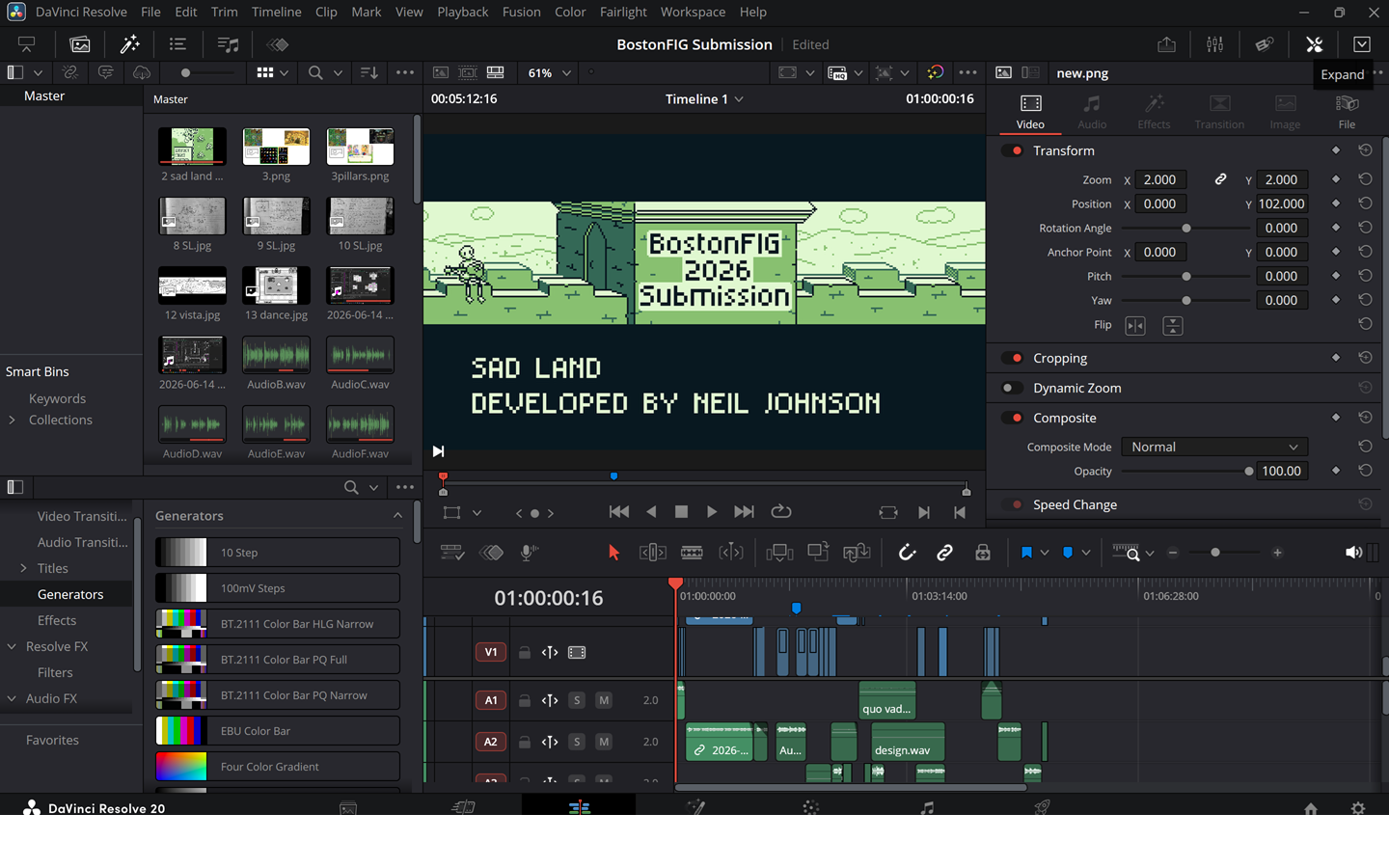Image resolution: width=1389 pixels, height=868 pixels.
Task: Open the 61% viewer zoom dropdown
Action: (x=549, y=72)
